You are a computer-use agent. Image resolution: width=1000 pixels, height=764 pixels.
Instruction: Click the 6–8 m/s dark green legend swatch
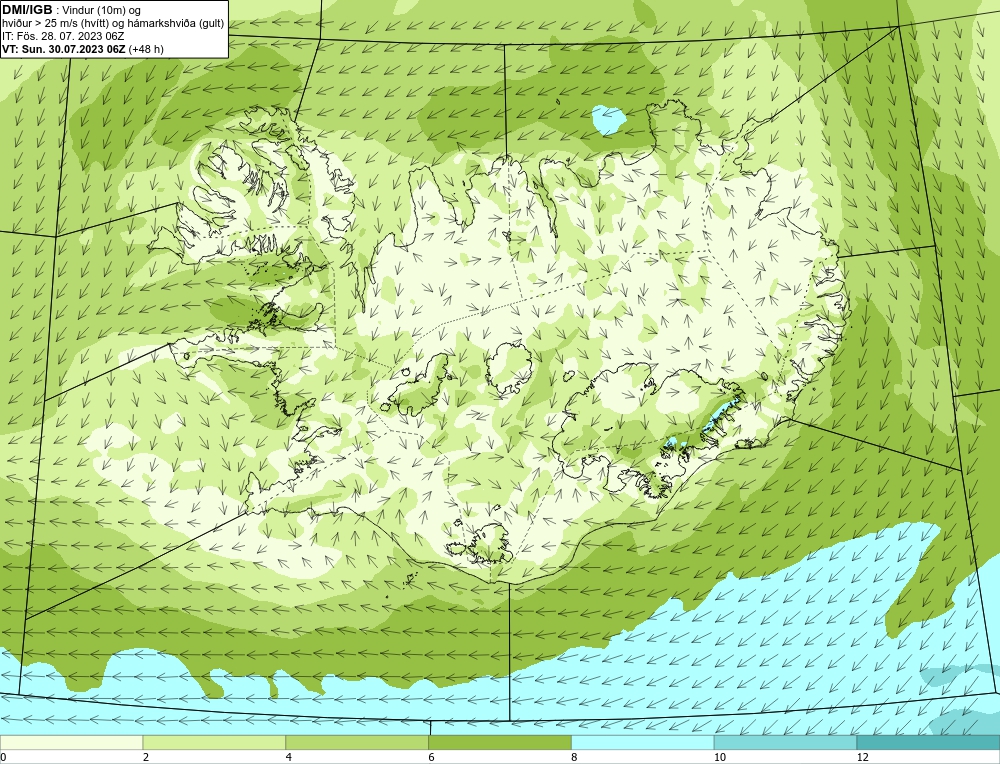click(x=500, y=743)
